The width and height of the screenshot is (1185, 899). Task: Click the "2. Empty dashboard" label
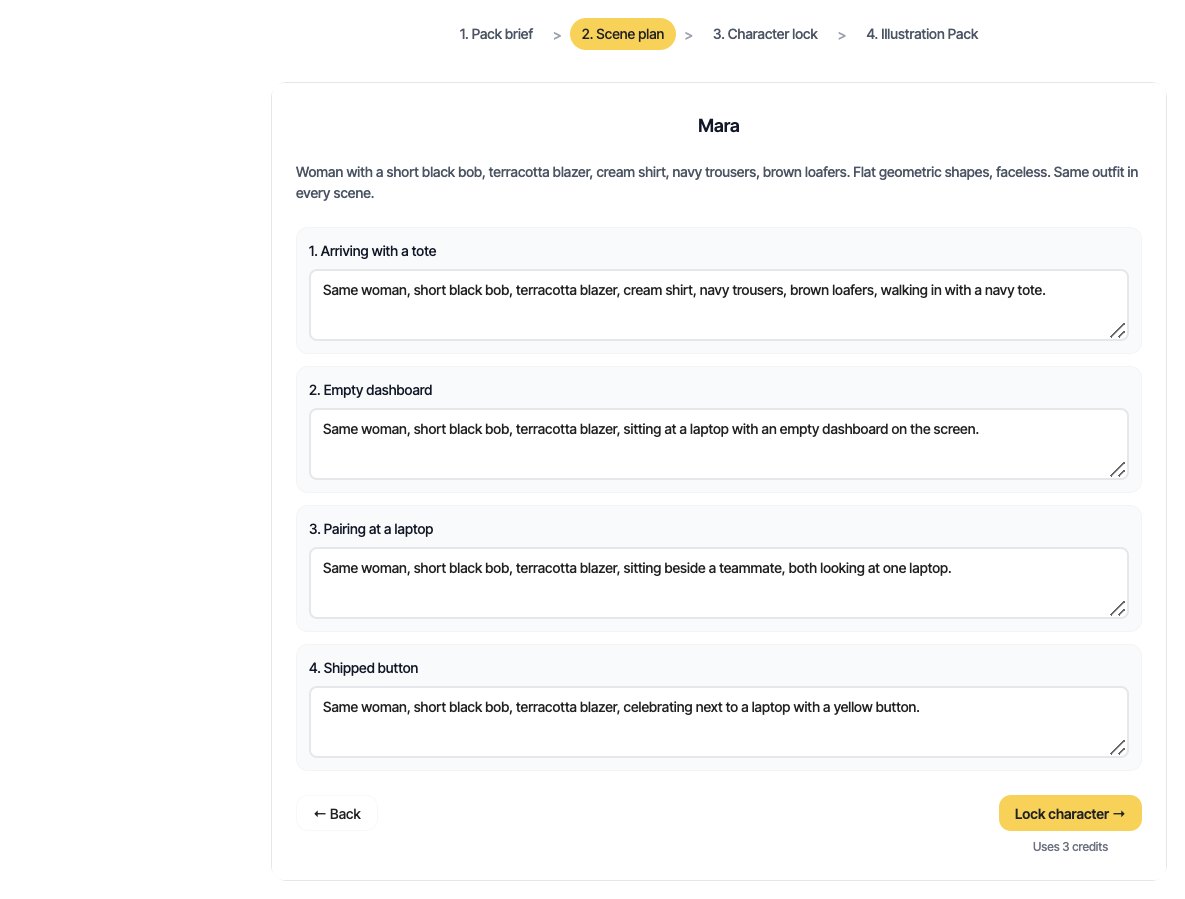[x=370, y=390]
